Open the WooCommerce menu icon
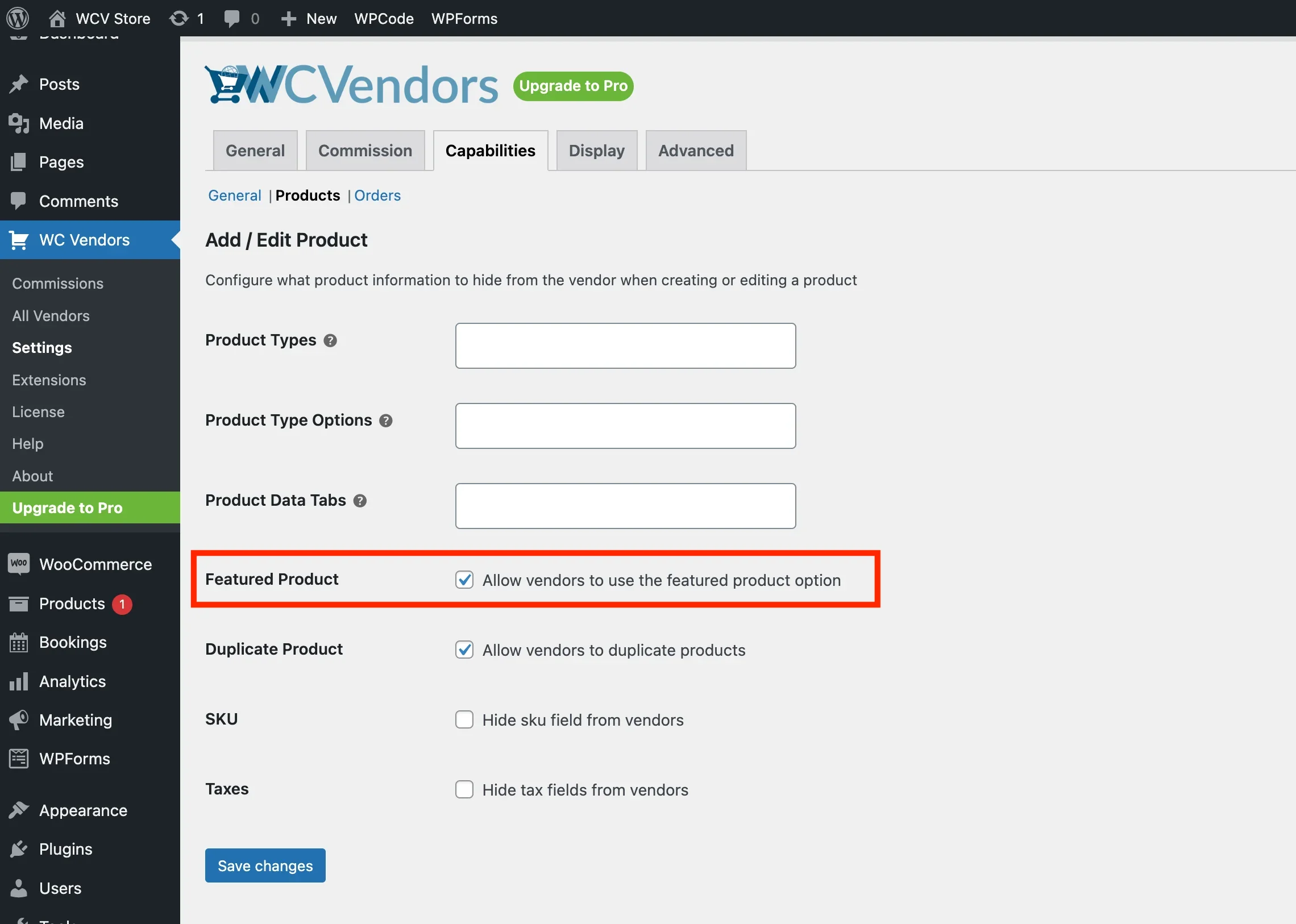This screenshot has width=1296, height=924. click(x=19, y=564)
